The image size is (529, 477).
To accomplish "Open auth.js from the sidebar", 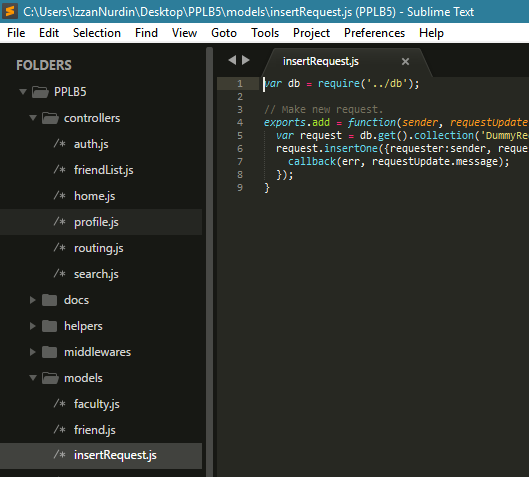I will click(x=91, y=144).
